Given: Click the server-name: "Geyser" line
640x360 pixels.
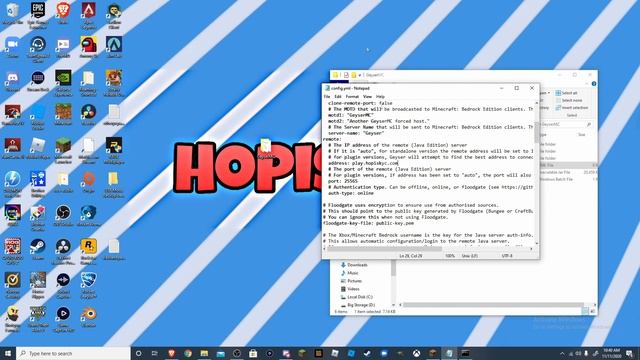Looking at the screenshot, I should click(x=356, y=133).
